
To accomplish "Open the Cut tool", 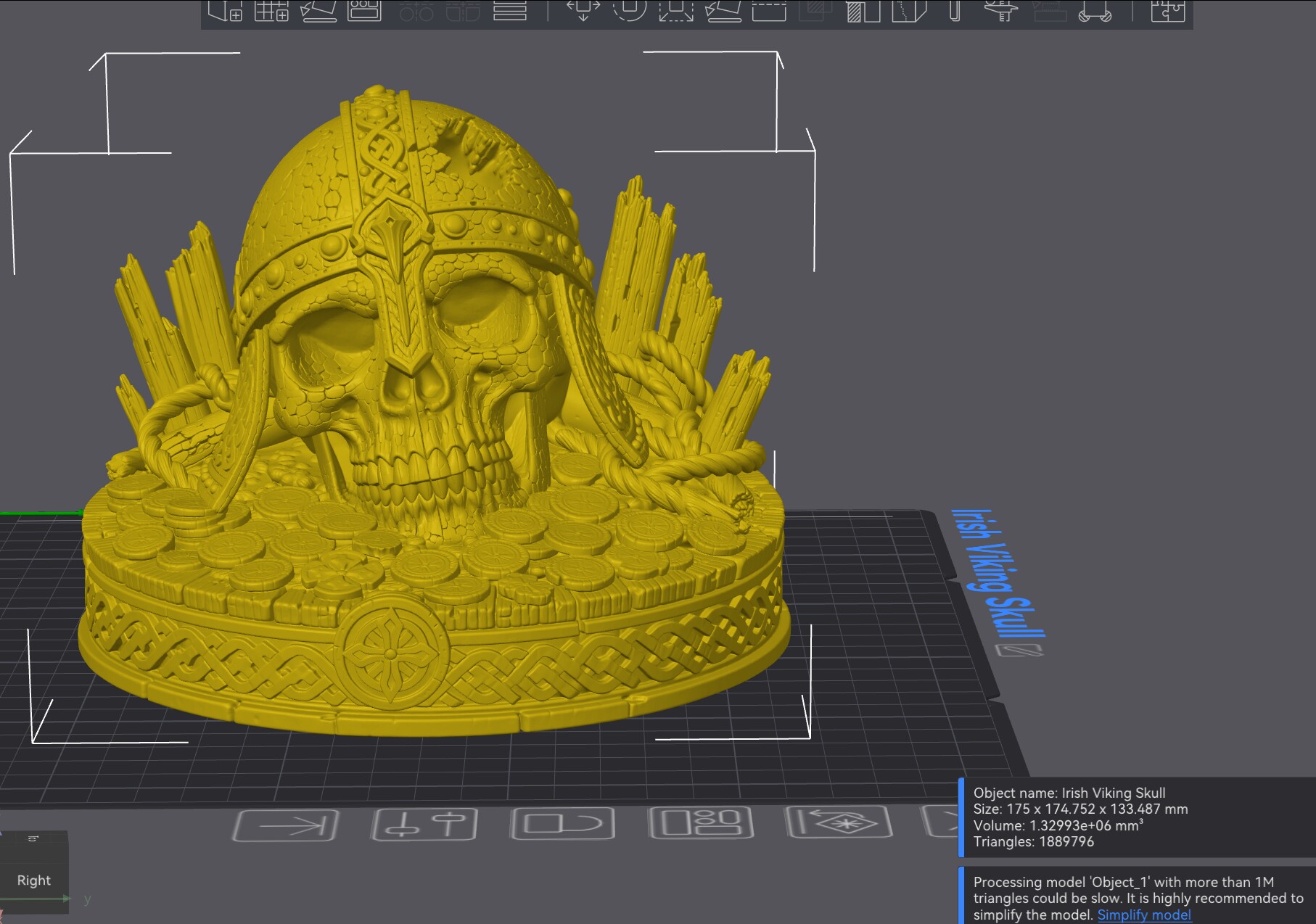I will (x=769, y=10).
